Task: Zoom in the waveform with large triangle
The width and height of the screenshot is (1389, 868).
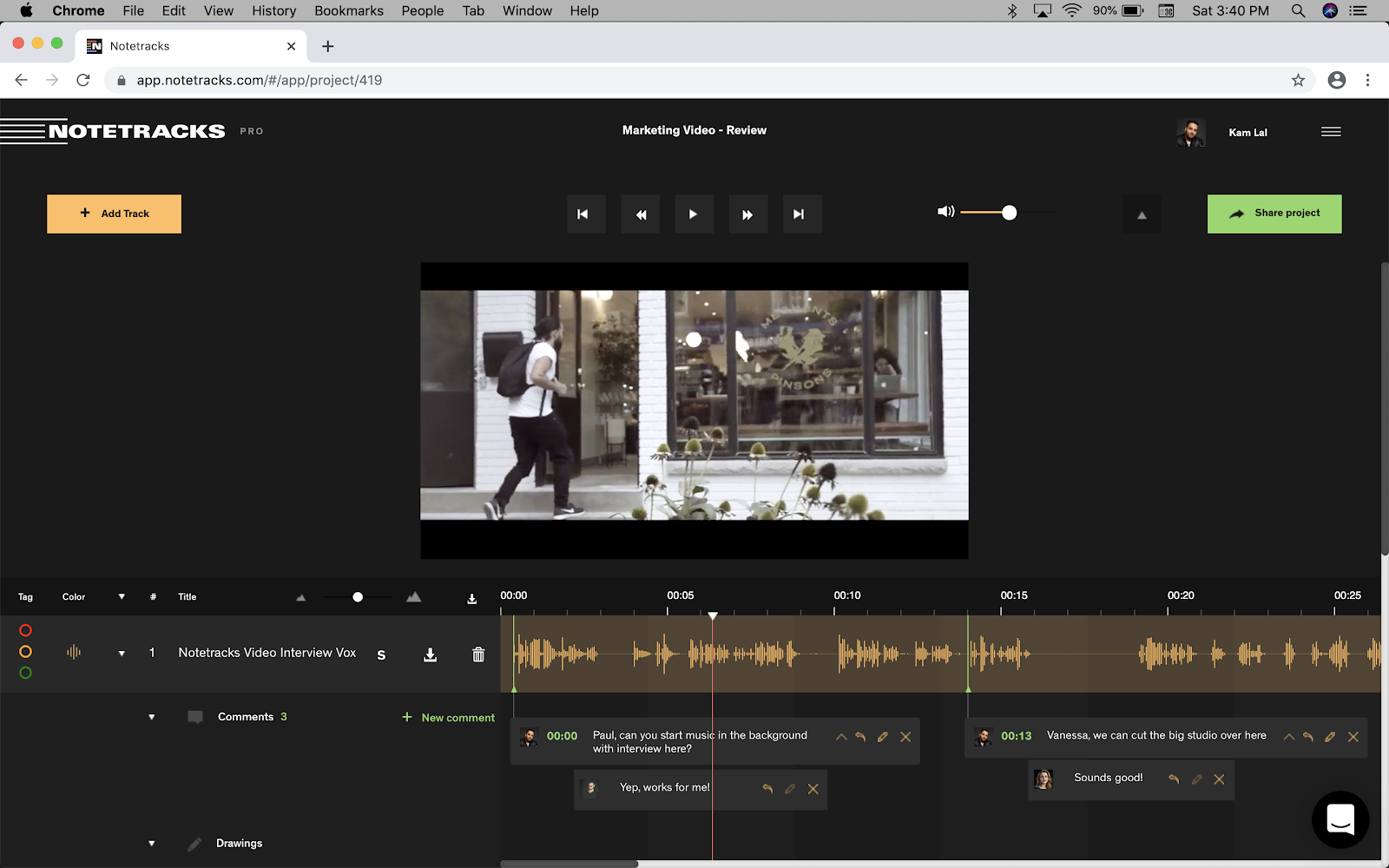Action: [x=413, y=596]
